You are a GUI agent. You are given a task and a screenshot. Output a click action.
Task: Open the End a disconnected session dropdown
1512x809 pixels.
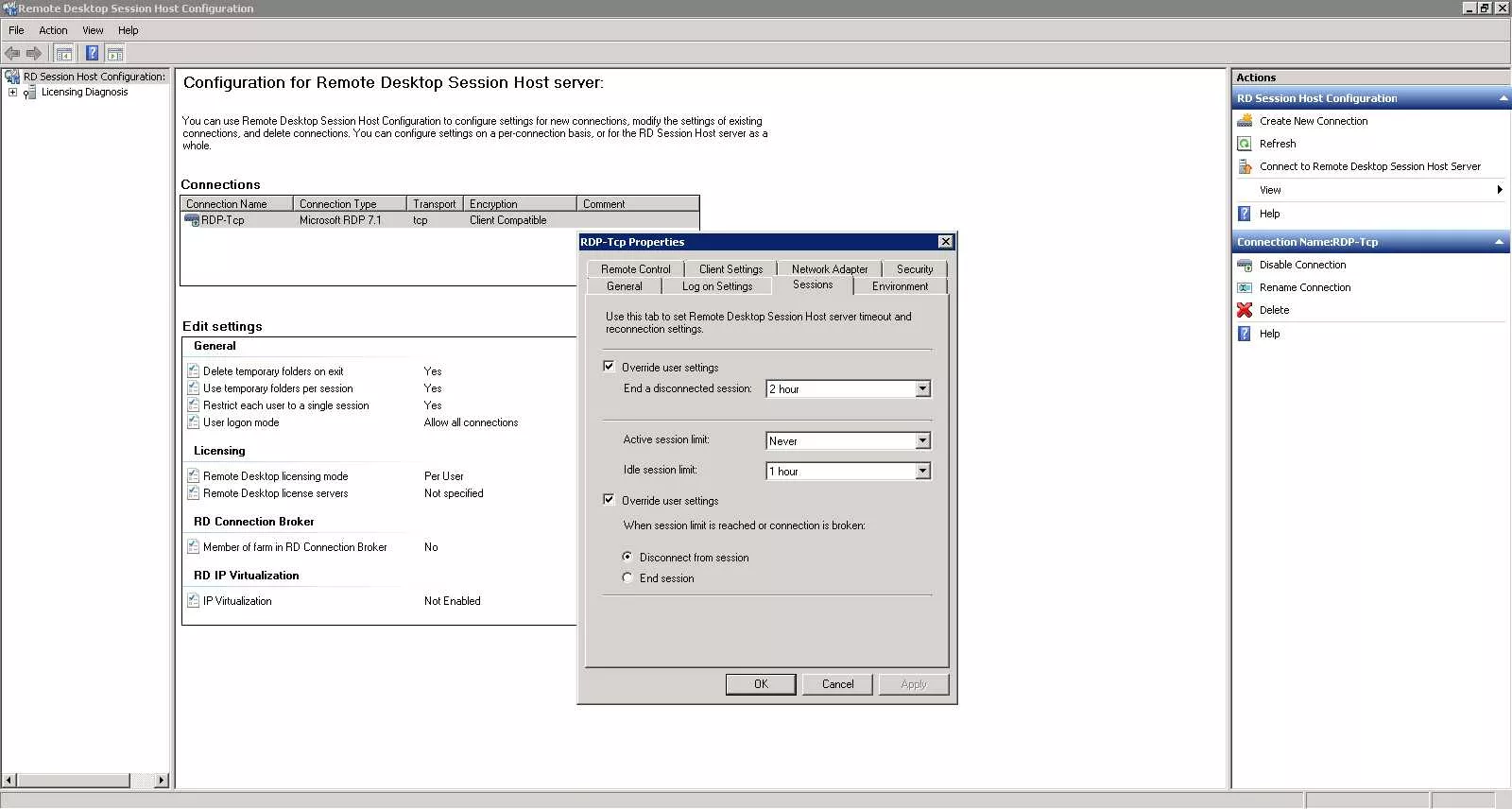point(922,389)
